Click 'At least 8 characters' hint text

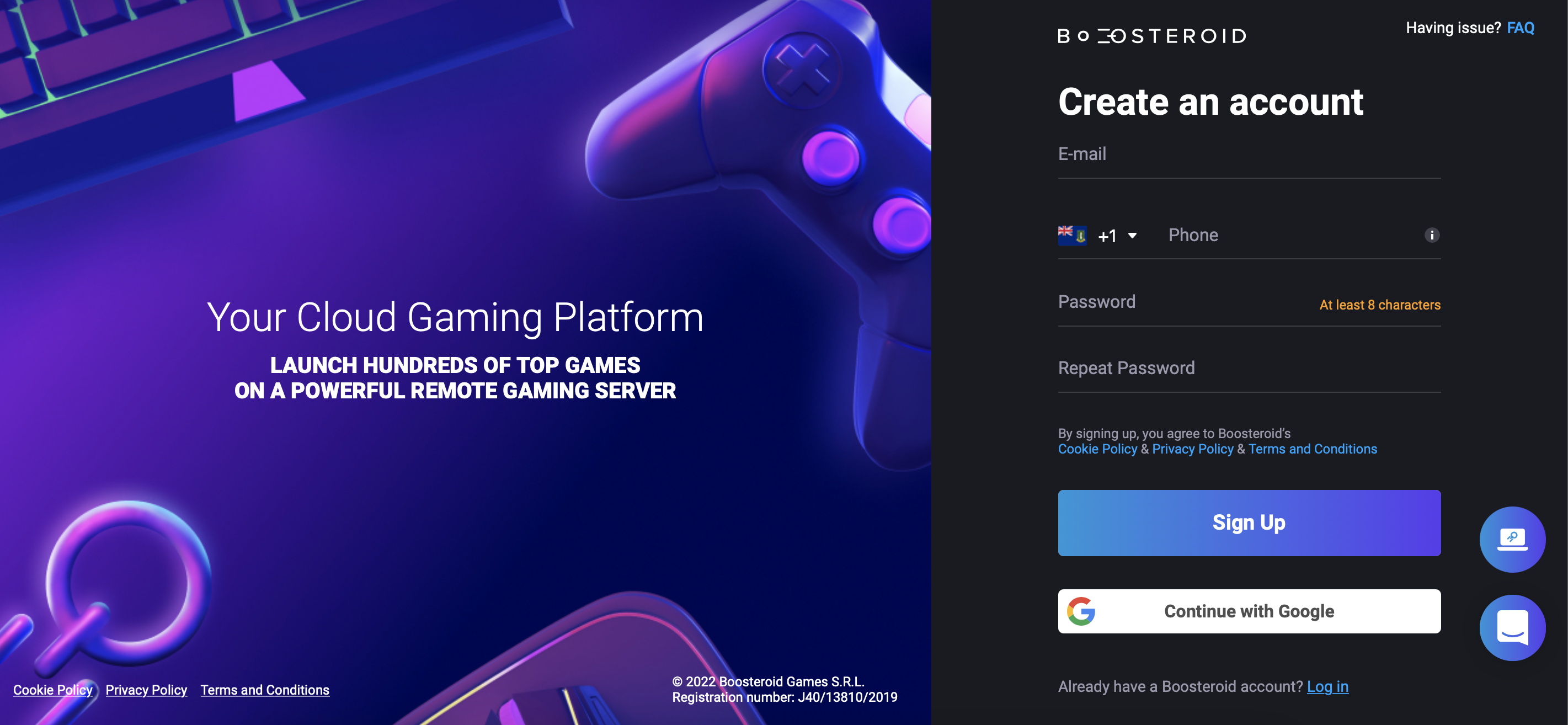(1379, 305)
